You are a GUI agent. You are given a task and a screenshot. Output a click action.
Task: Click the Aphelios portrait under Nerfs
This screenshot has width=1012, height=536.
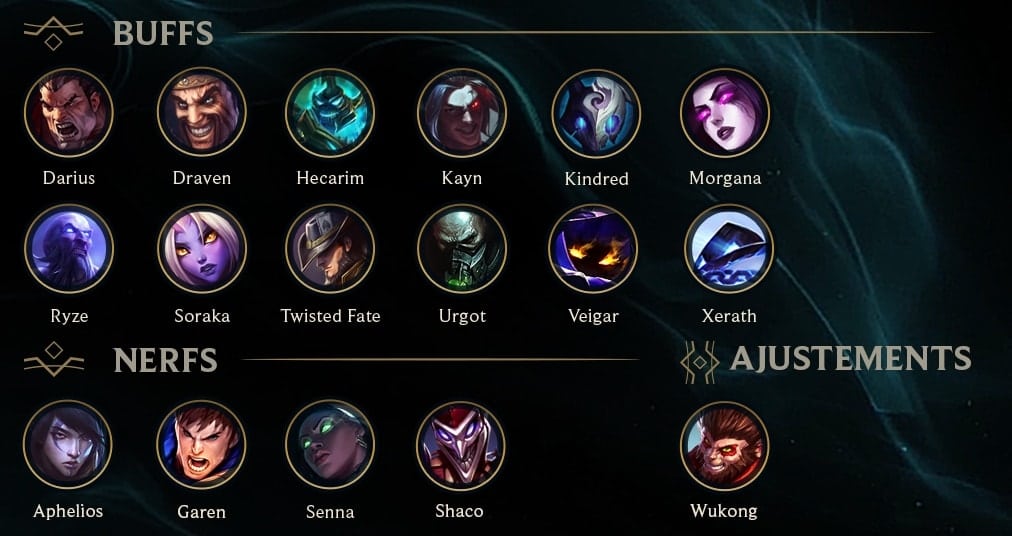67,444
